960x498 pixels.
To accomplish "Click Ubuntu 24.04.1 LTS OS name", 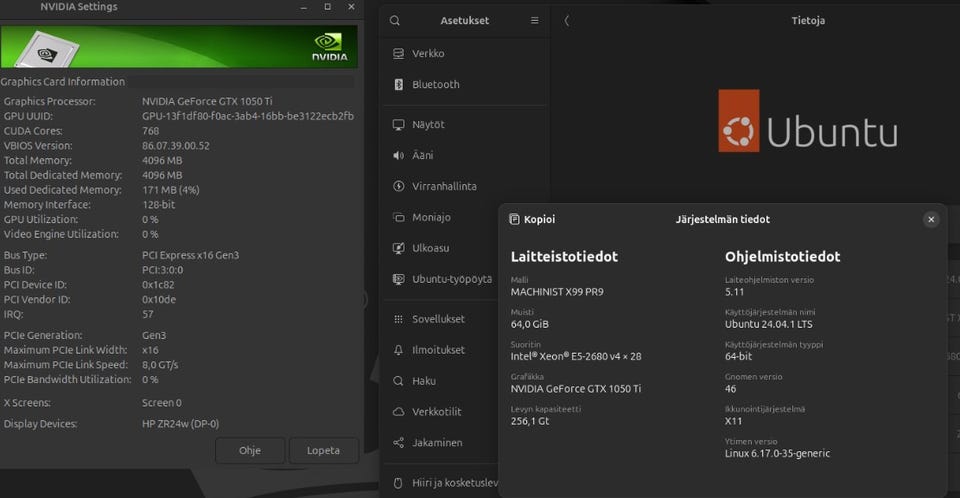I will [768, 324].
